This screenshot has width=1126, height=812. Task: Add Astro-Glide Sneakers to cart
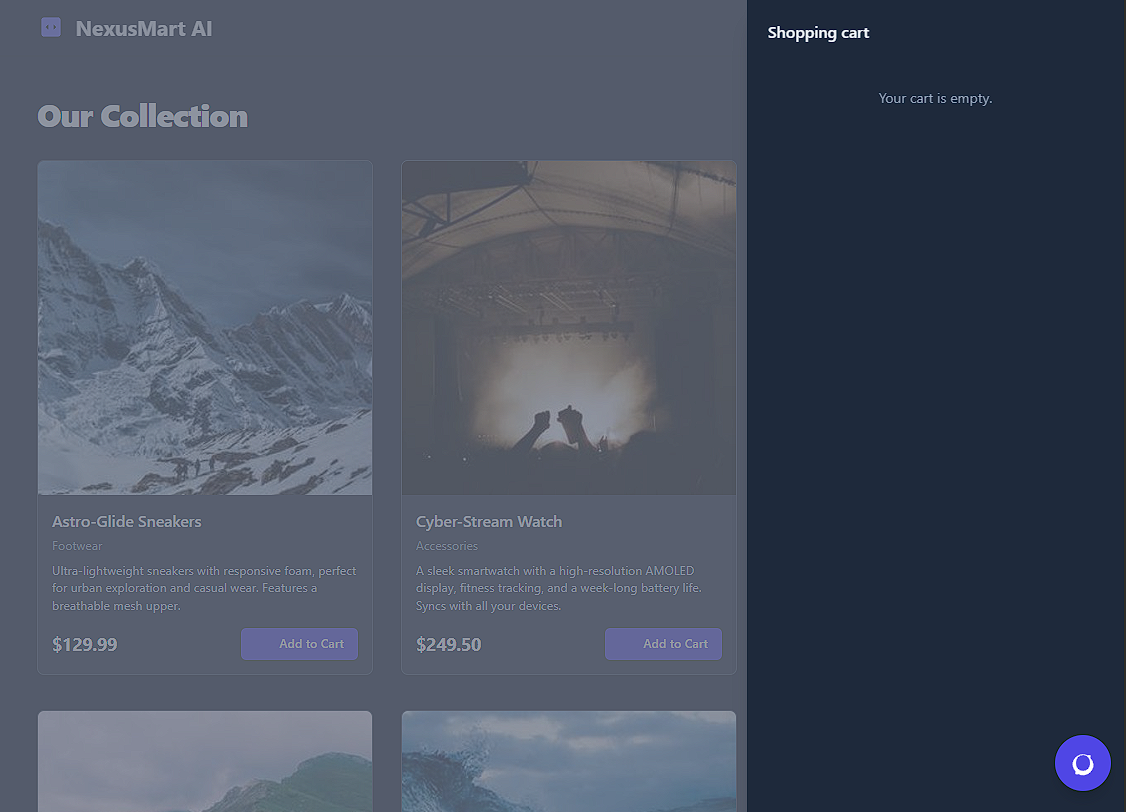point(299,644)
